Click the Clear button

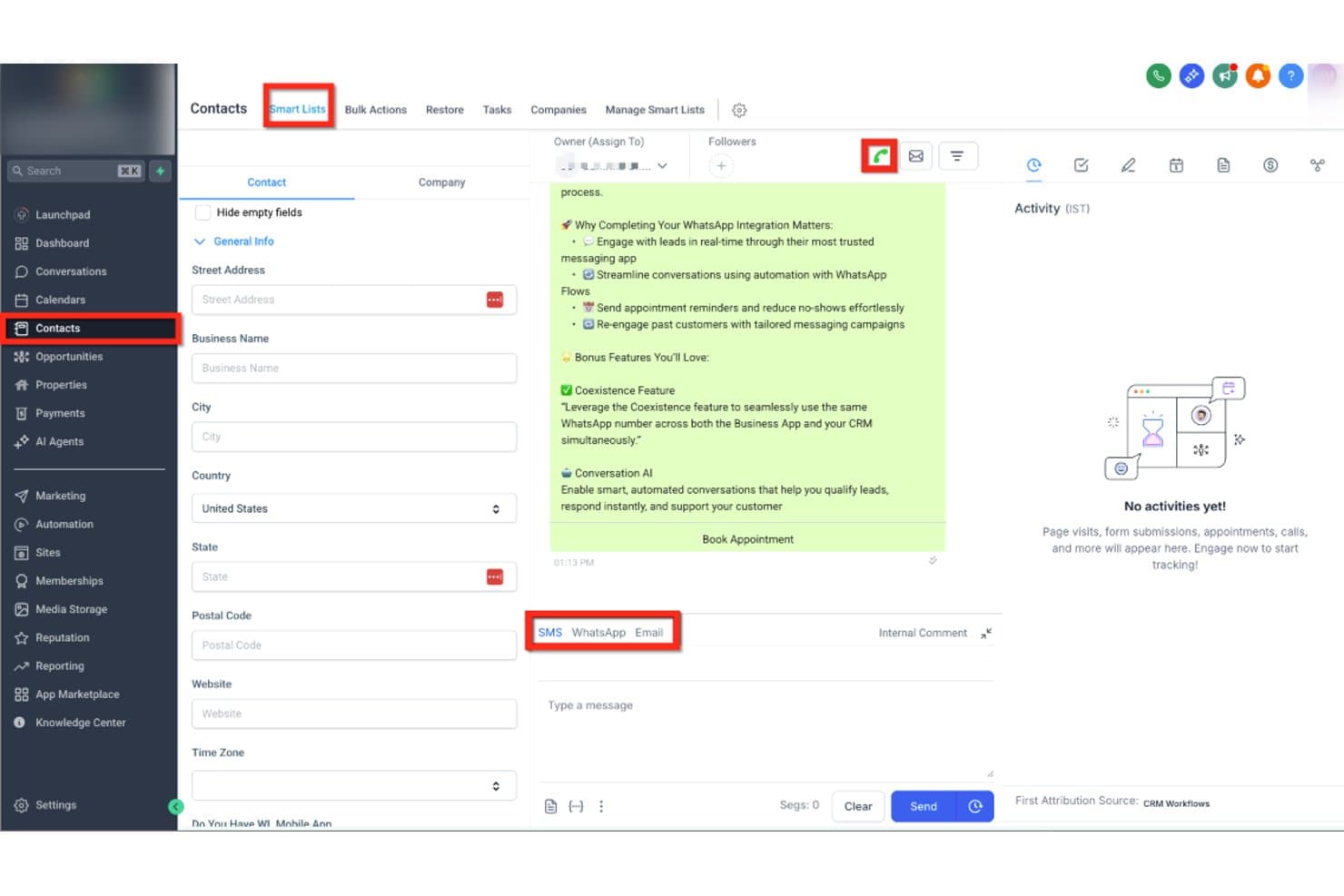click(x=858, y=806)
